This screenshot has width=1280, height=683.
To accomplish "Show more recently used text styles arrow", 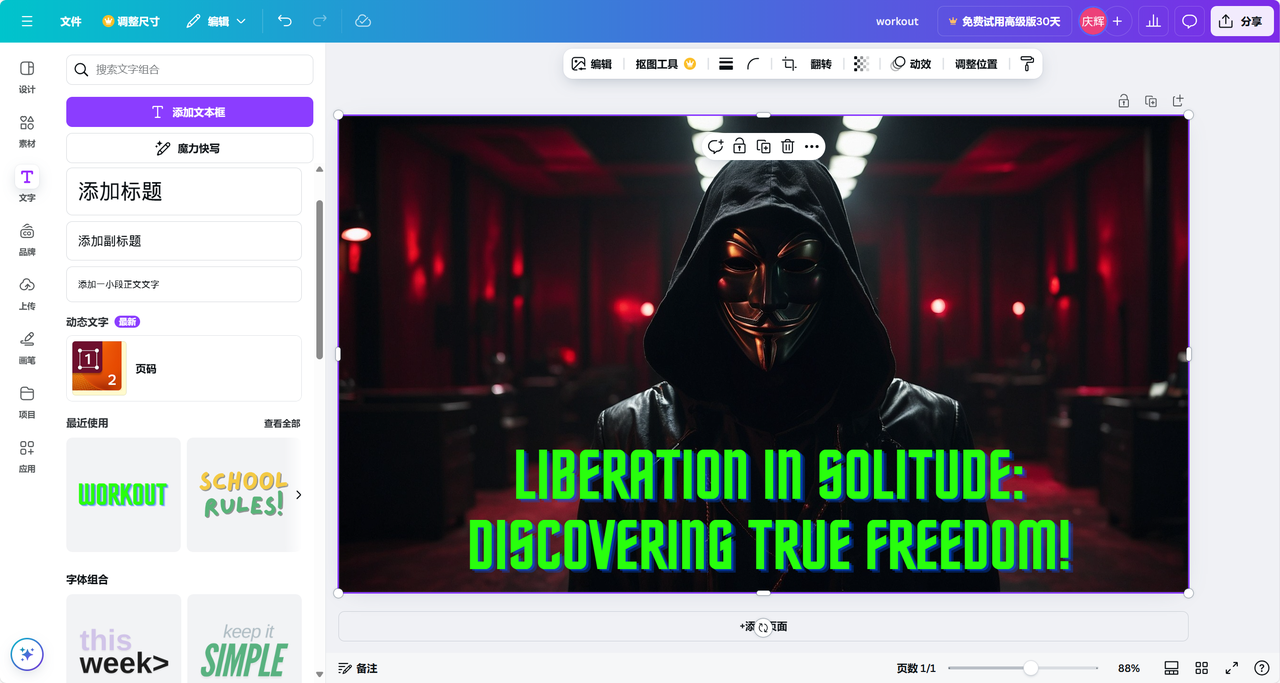I will tap(298, 494).
